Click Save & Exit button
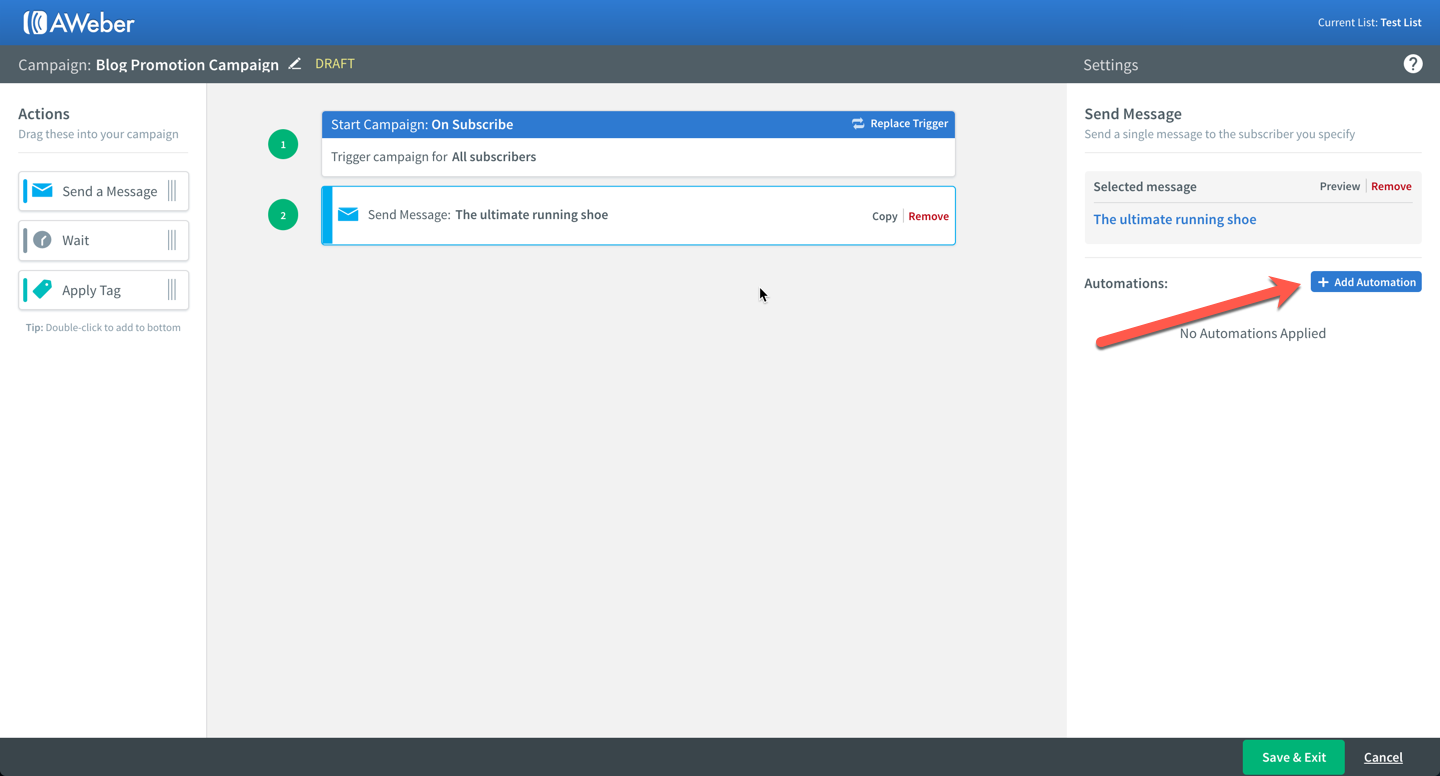1440x776 pixels. tap(1294, 757)
